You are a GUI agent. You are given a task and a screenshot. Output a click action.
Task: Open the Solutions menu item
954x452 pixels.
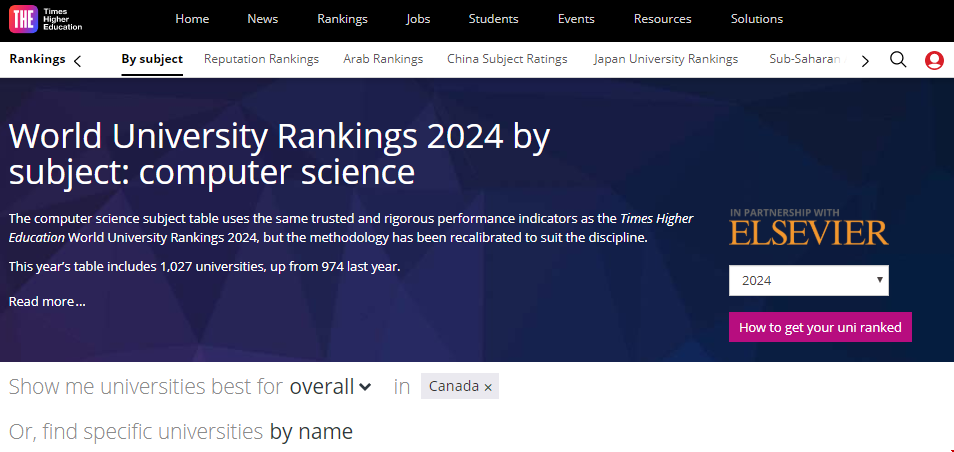[756, 19]
